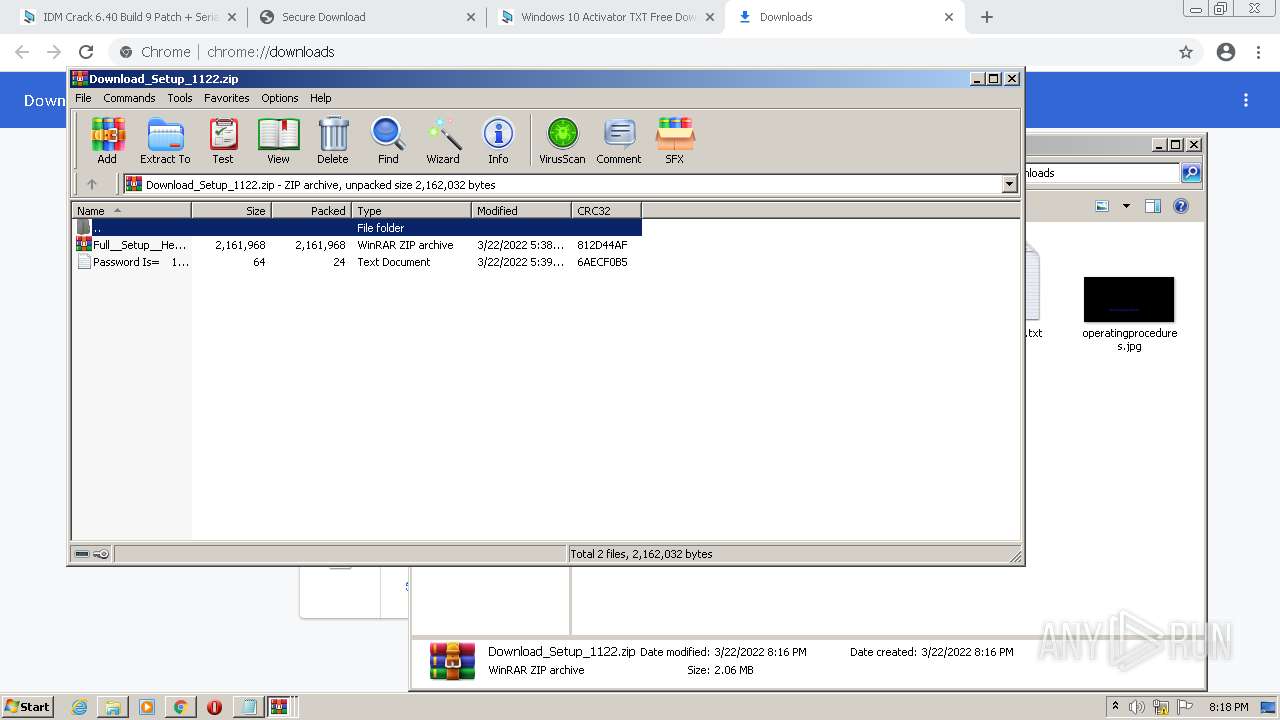
Task: Open downloads page more actions menu
Action: click(x=1246, y=100)
